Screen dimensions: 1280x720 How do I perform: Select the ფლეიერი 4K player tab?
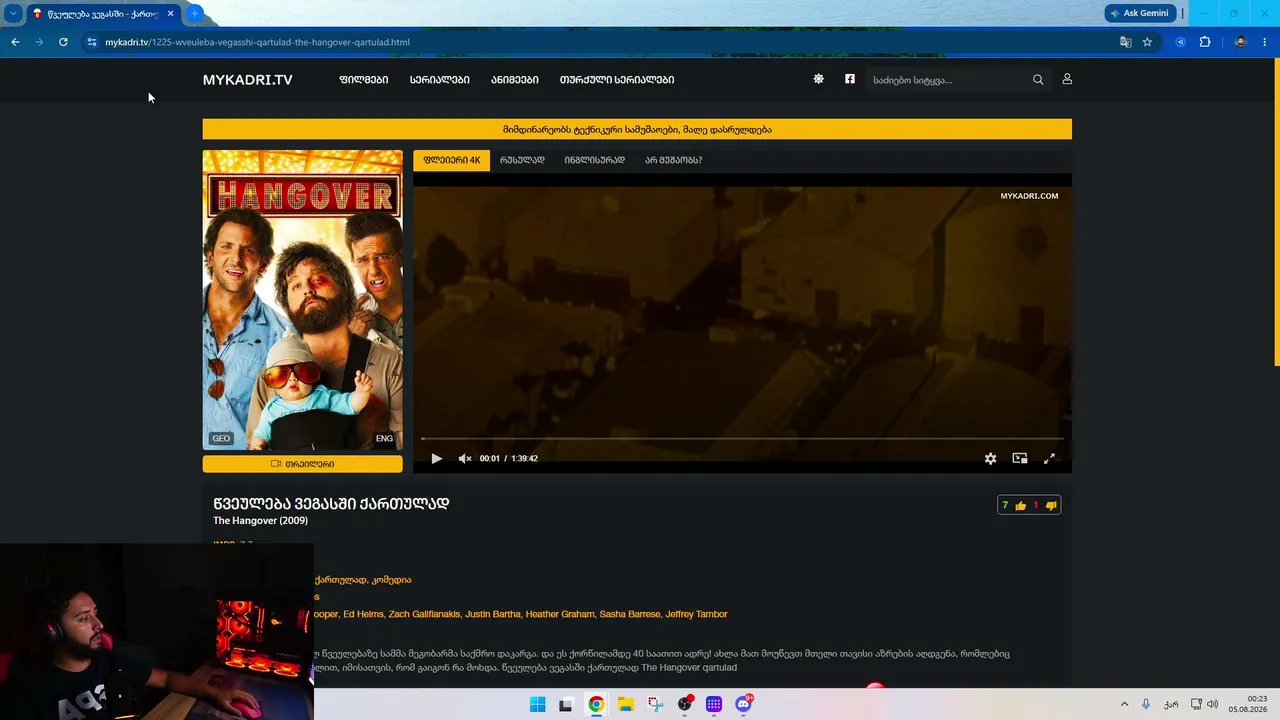point(451,160)
